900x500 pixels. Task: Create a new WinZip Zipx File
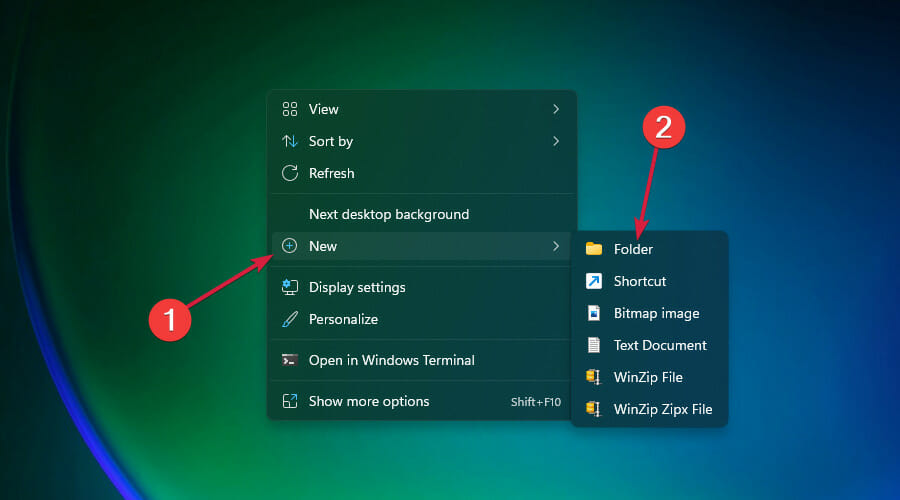tap(650, 409)
